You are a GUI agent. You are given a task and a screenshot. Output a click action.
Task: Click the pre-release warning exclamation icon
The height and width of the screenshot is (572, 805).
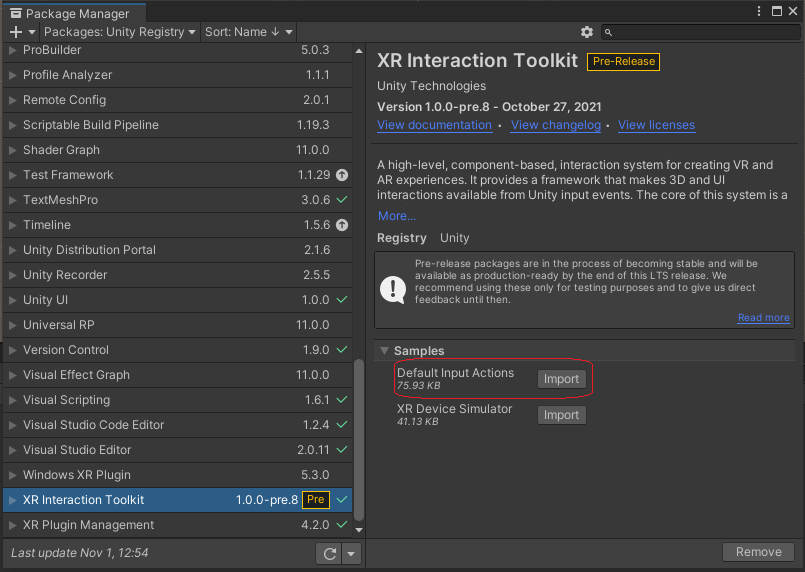(393, 290)
